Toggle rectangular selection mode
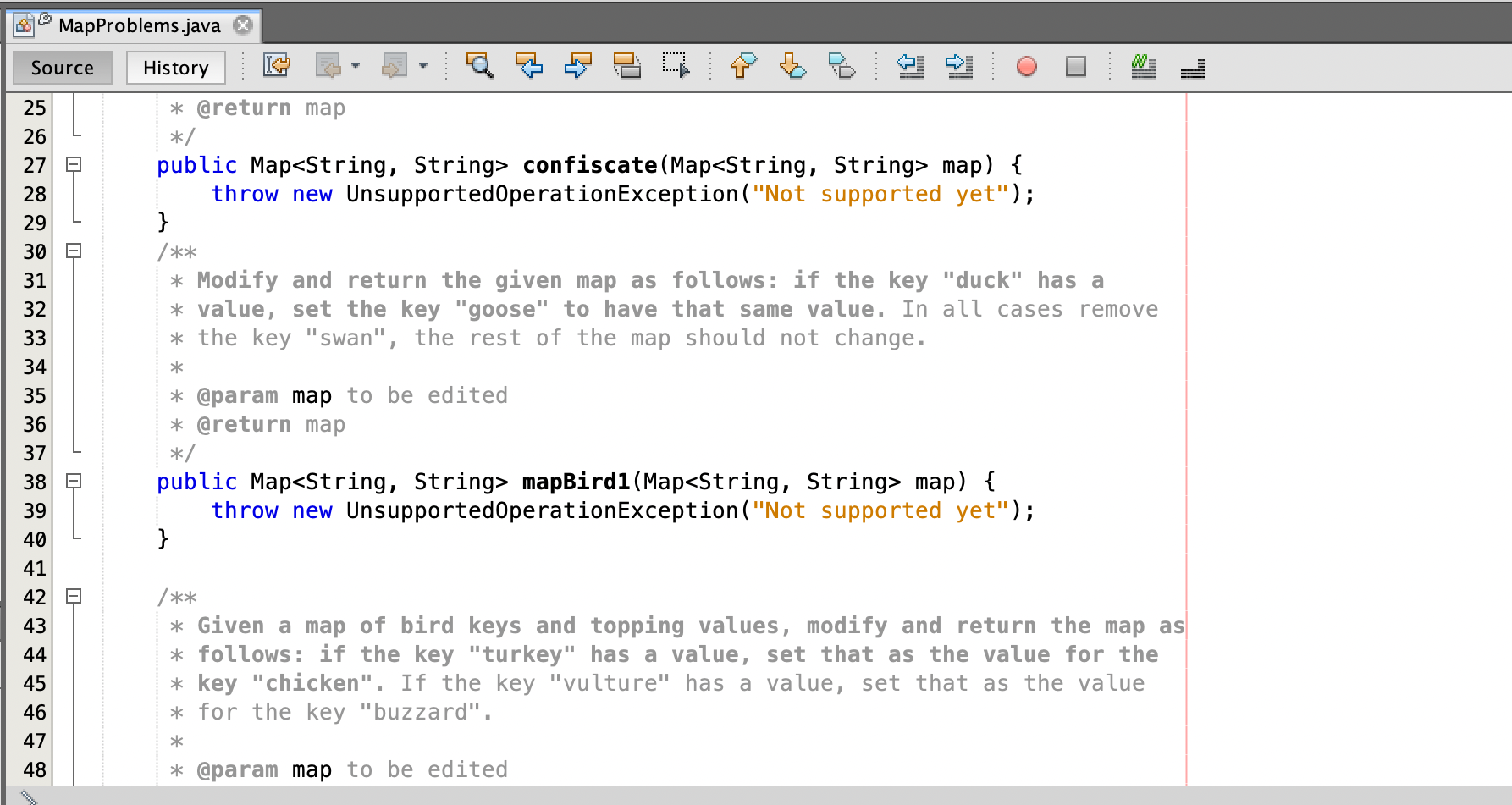 click(676, 66)
